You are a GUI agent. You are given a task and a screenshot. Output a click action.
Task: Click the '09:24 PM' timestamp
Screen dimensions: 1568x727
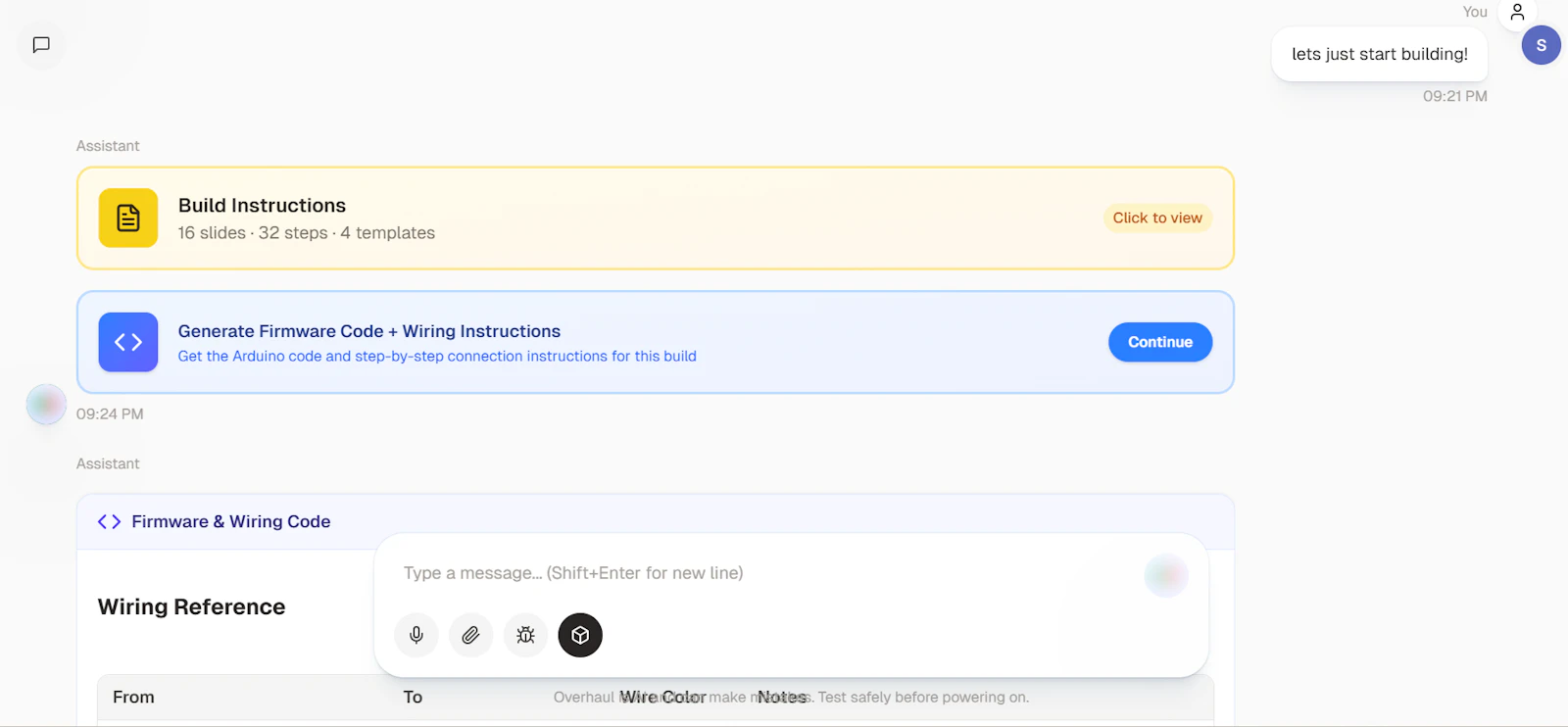(x=110, y=413)
